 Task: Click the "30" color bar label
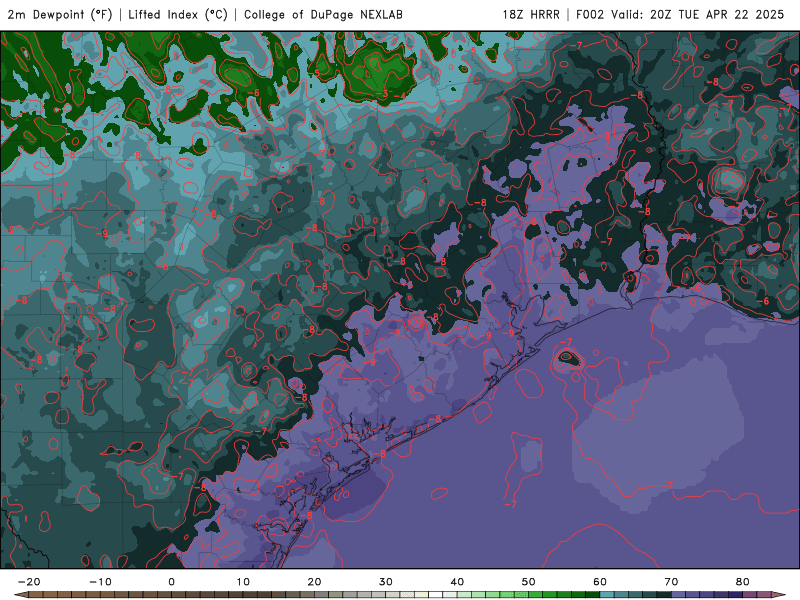coord(386,582)
